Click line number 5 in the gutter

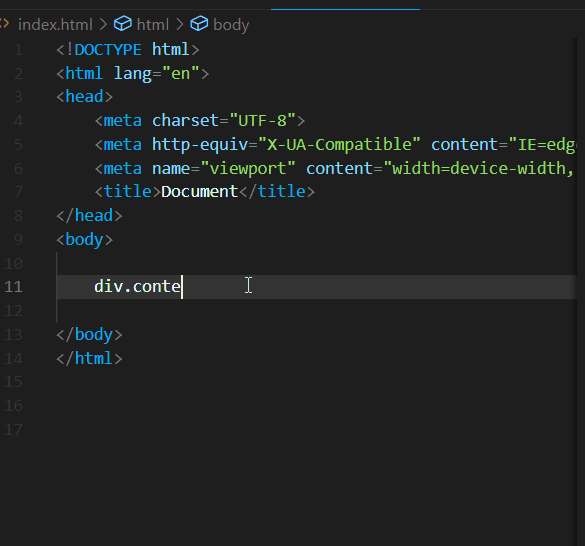(18, 145)
